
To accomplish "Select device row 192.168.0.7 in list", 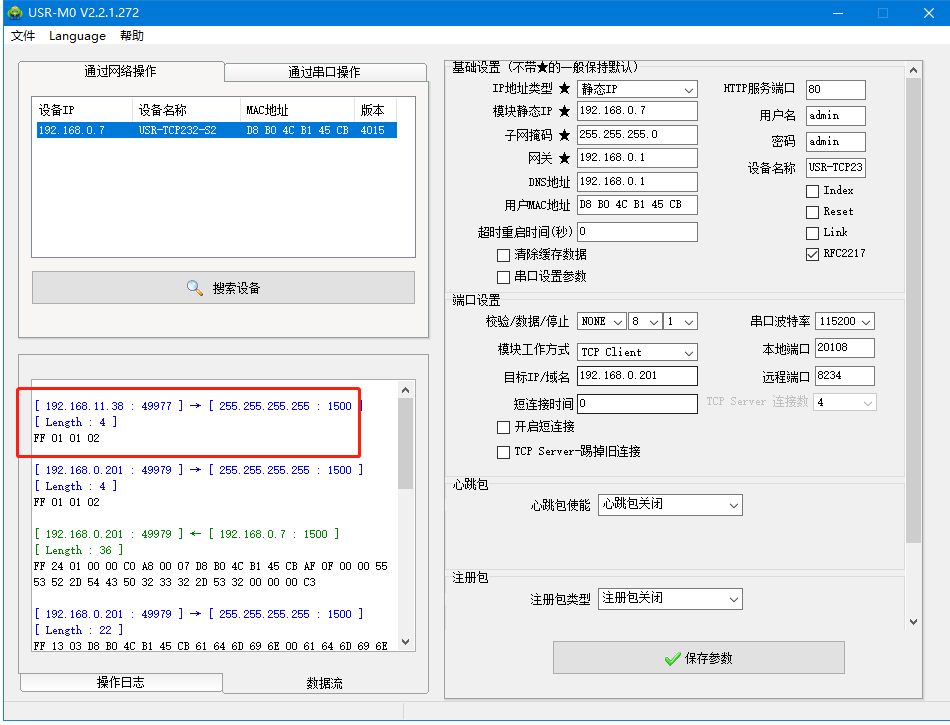I will [215, 130].
